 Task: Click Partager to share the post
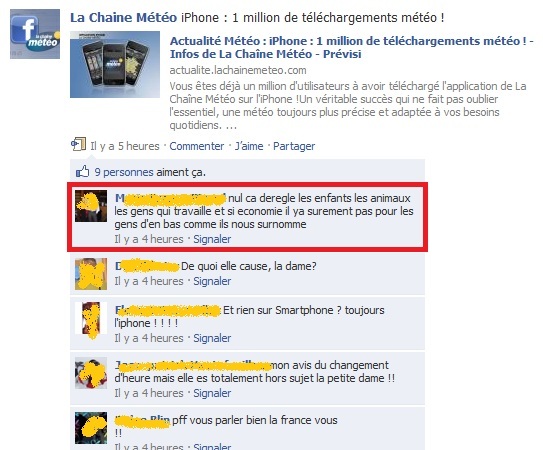294,146
